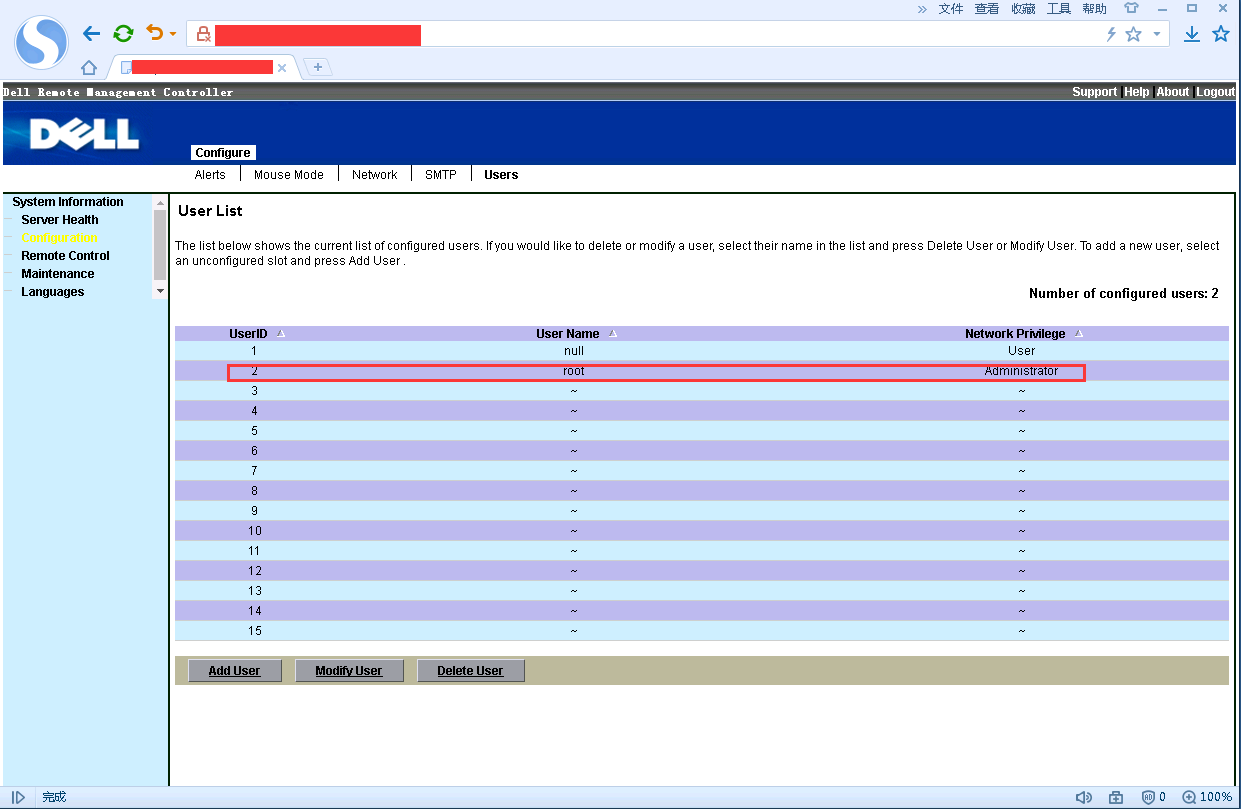Click the Delete User button
This screenshot has width=1241, height=809.
(x=470, y=671)
